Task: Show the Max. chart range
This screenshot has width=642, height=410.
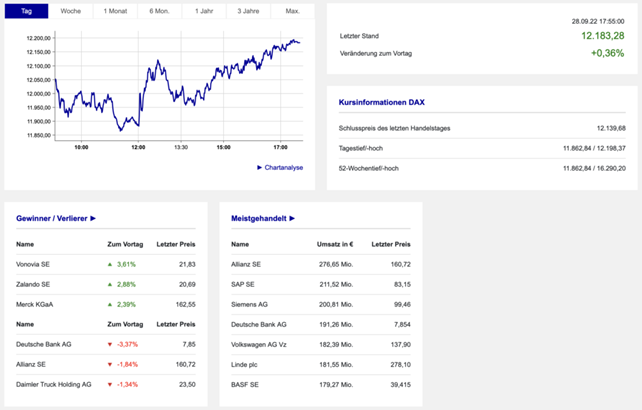Action: 292,10
